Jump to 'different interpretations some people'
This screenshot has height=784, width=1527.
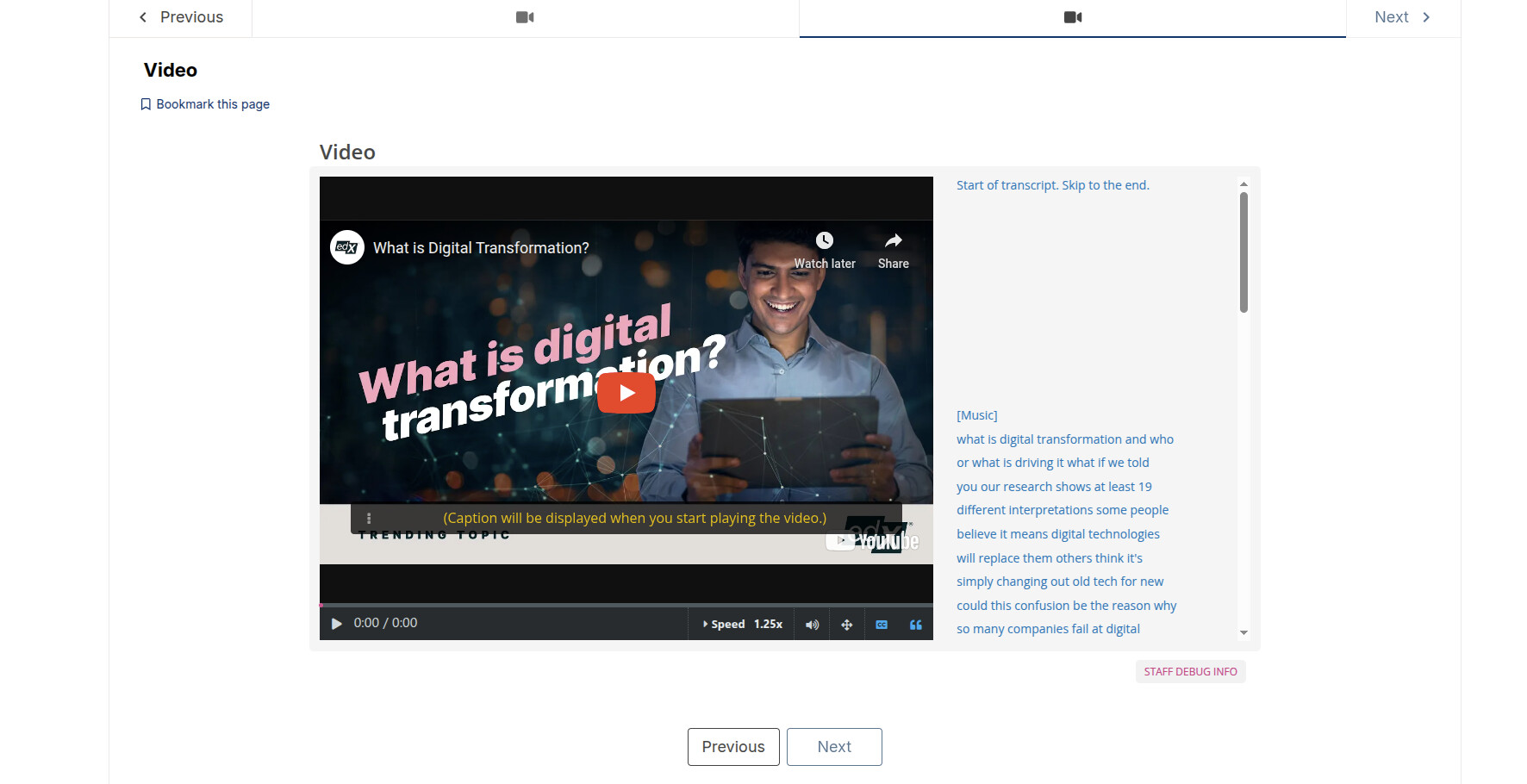1063,510
